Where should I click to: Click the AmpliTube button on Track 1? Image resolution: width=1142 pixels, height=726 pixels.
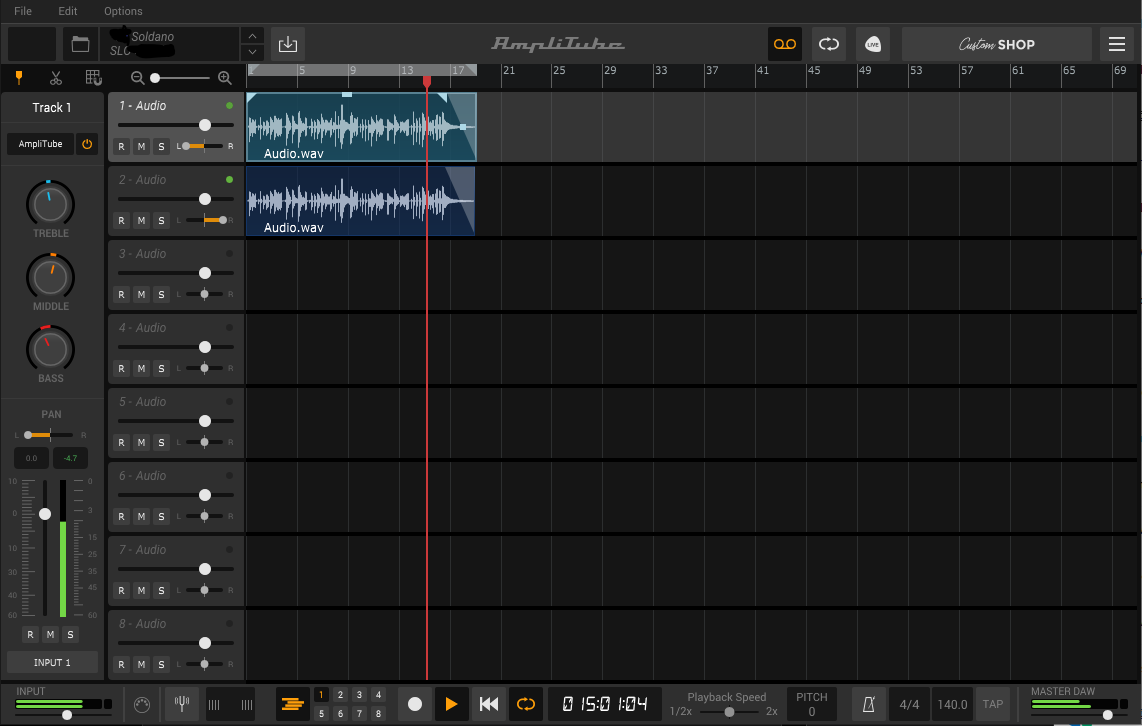coord(41,144)
